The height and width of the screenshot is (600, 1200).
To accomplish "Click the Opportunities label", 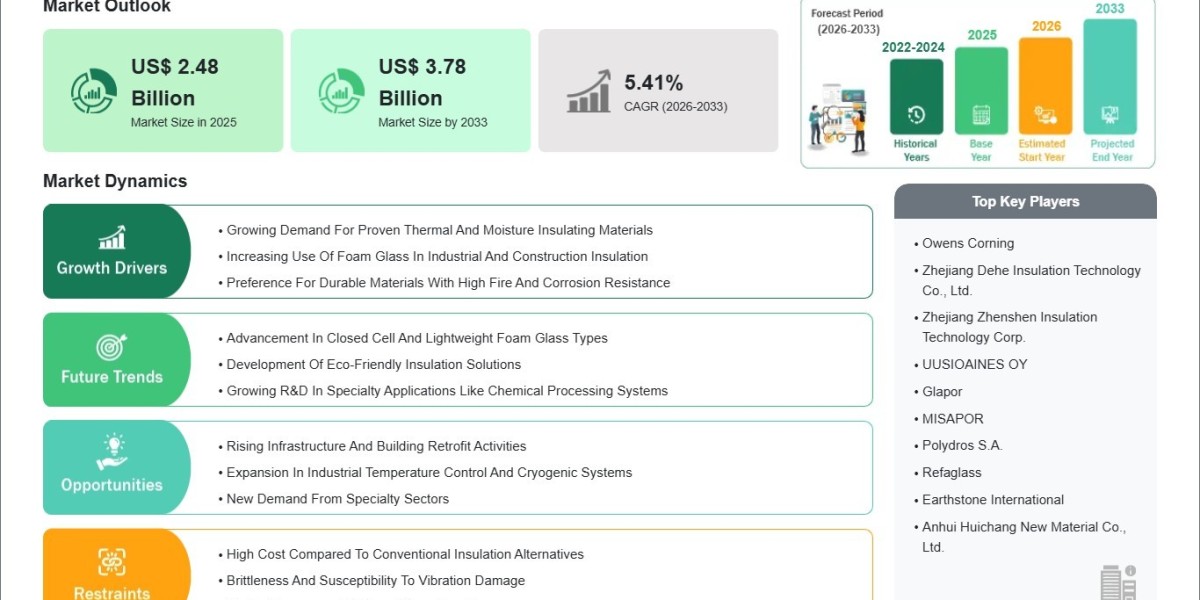I will [x=112, y=485].
